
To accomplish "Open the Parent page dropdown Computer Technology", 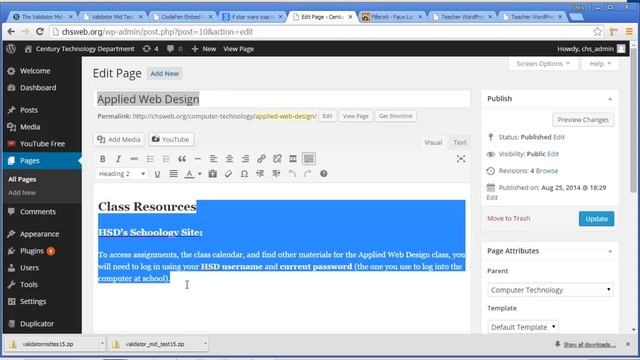I will tap(550, 290).
